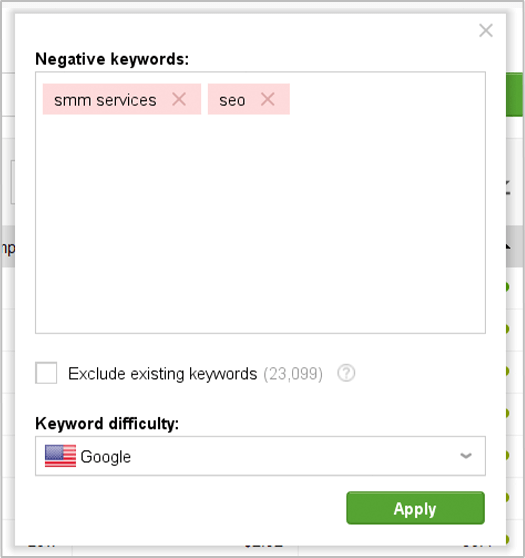Click the "Negative keywords:" heading label
Viewport: 525px width, 558px height.
pyautogui.click(x=112, y=59)
